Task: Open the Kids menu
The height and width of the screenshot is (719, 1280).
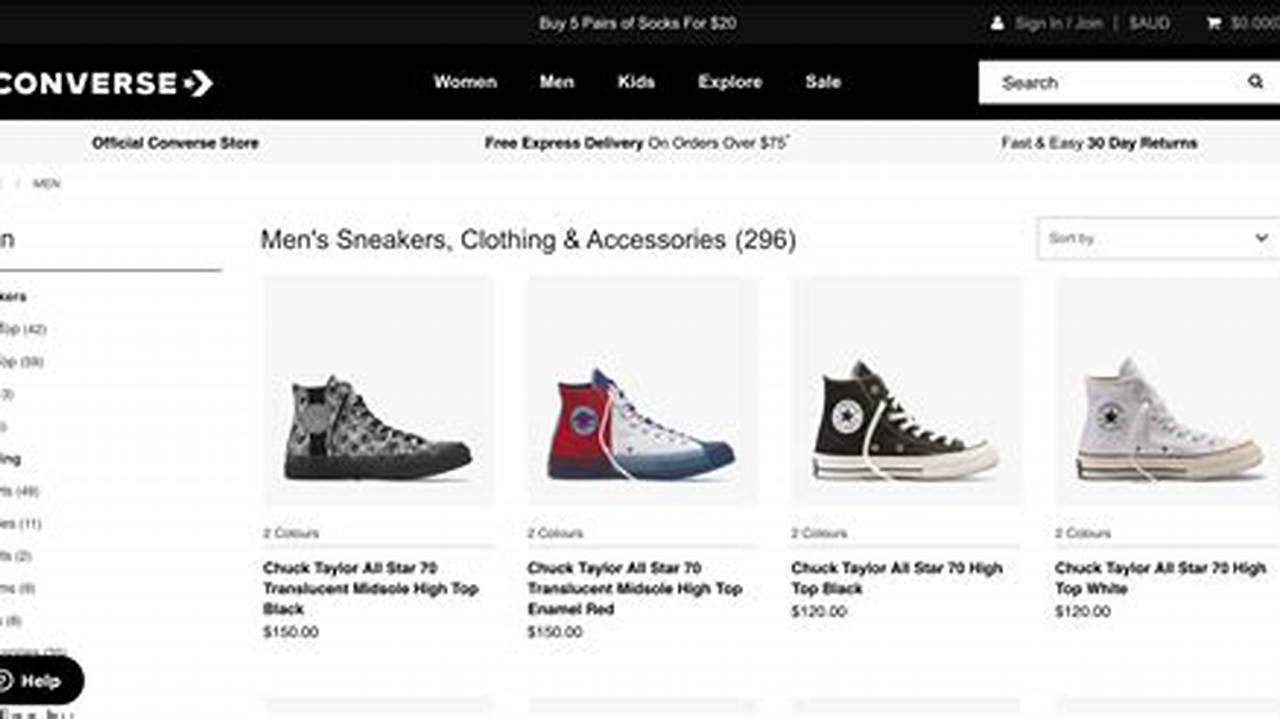Action: 637,82
